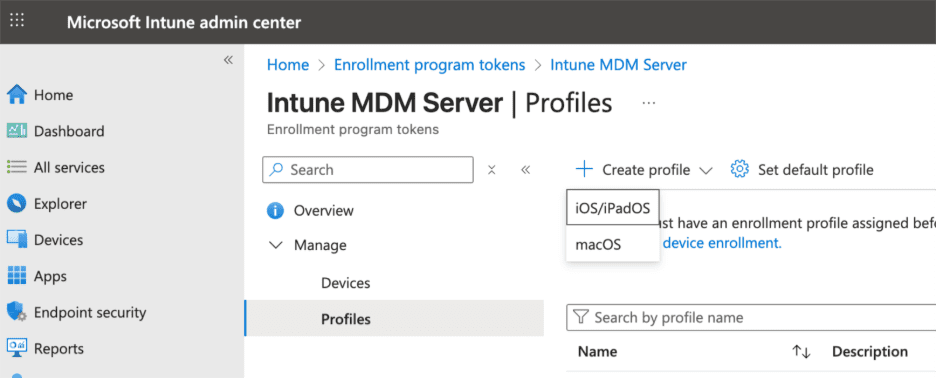Focus the Search by profile name field
936x378 pixels.
(x=751, y=317)
